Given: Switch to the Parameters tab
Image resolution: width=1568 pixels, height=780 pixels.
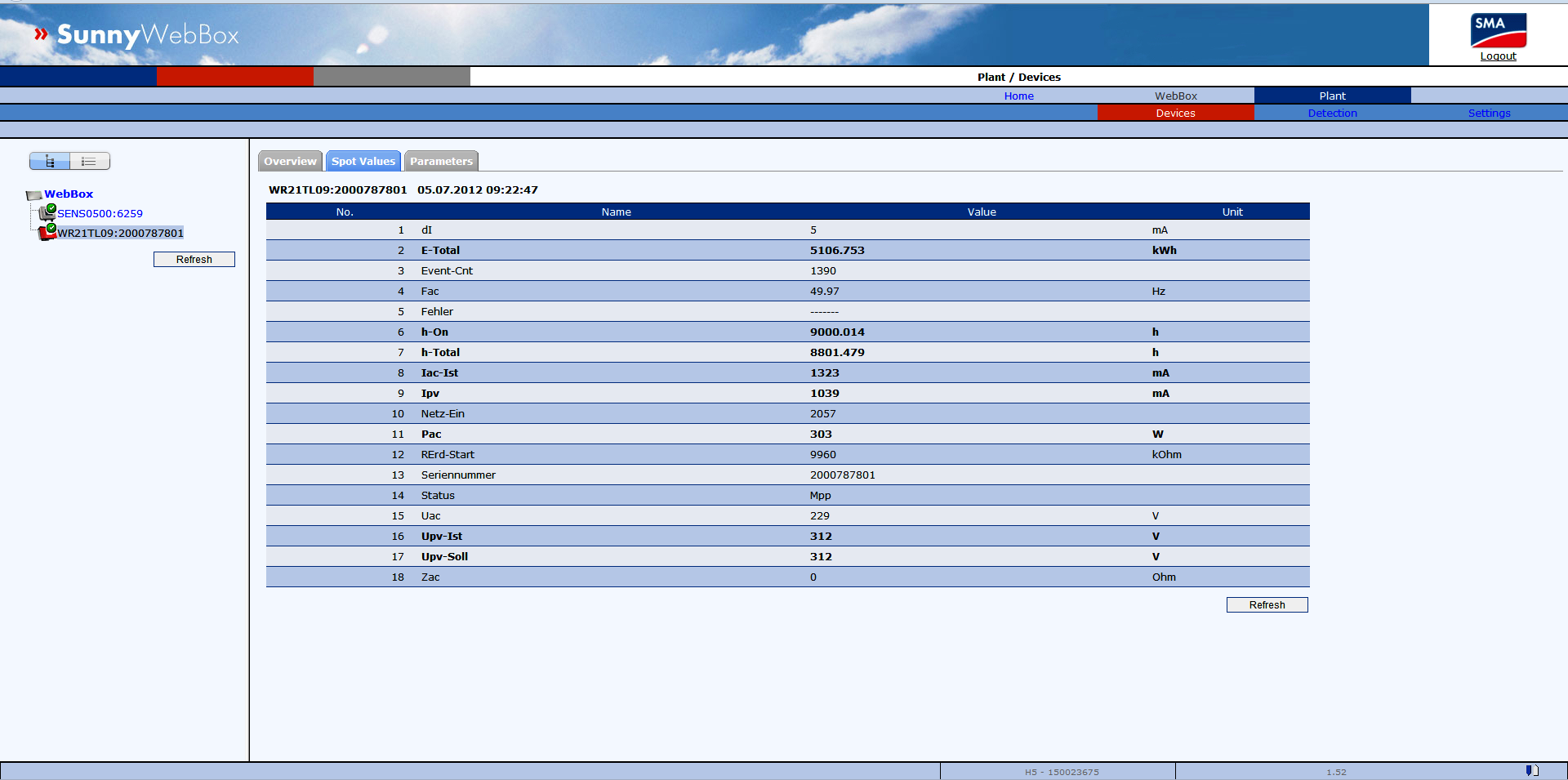Looking at the screenshot, I should pyautogui.click(x=441, y=161).
